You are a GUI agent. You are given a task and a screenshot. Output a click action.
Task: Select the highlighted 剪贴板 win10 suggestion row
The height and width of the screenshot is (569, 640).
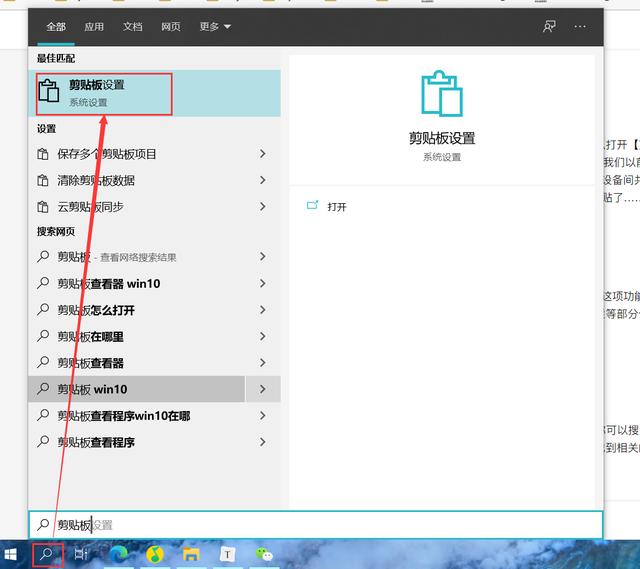tap(137, 389)
